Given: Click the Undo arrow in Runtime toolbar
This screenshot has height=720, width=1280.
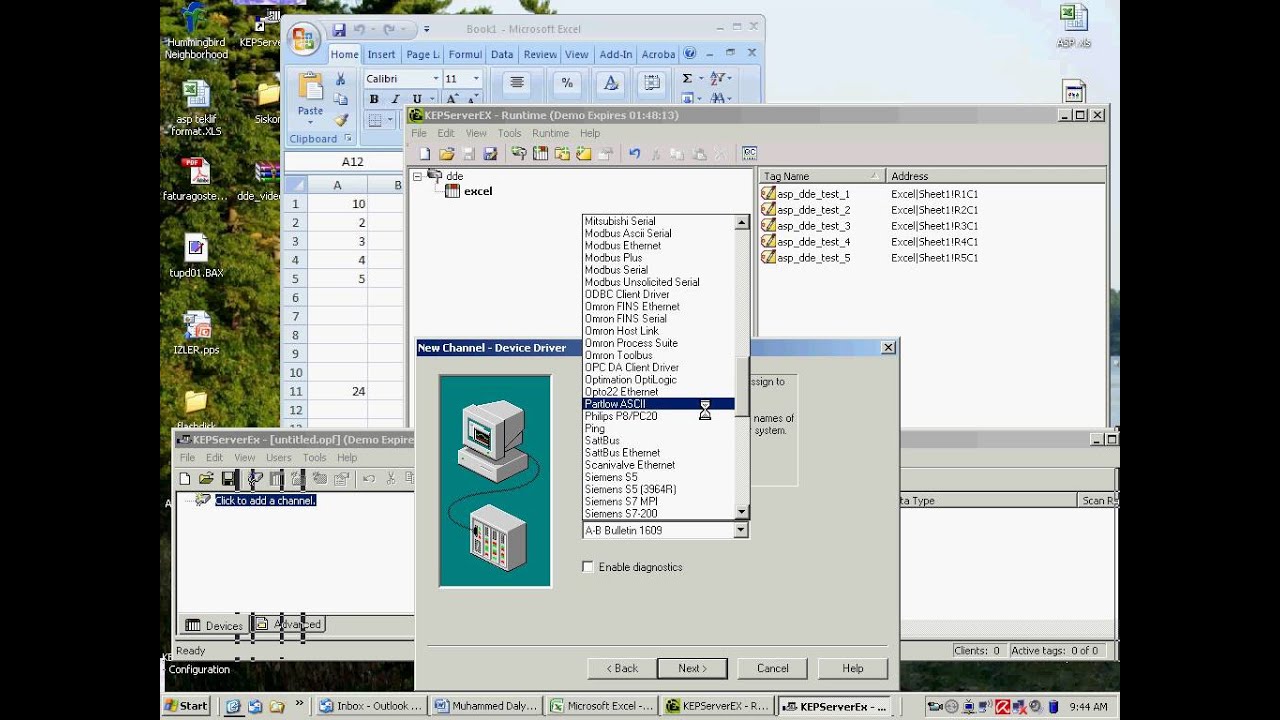Looking at the screenshot, I should click(634, 154).
